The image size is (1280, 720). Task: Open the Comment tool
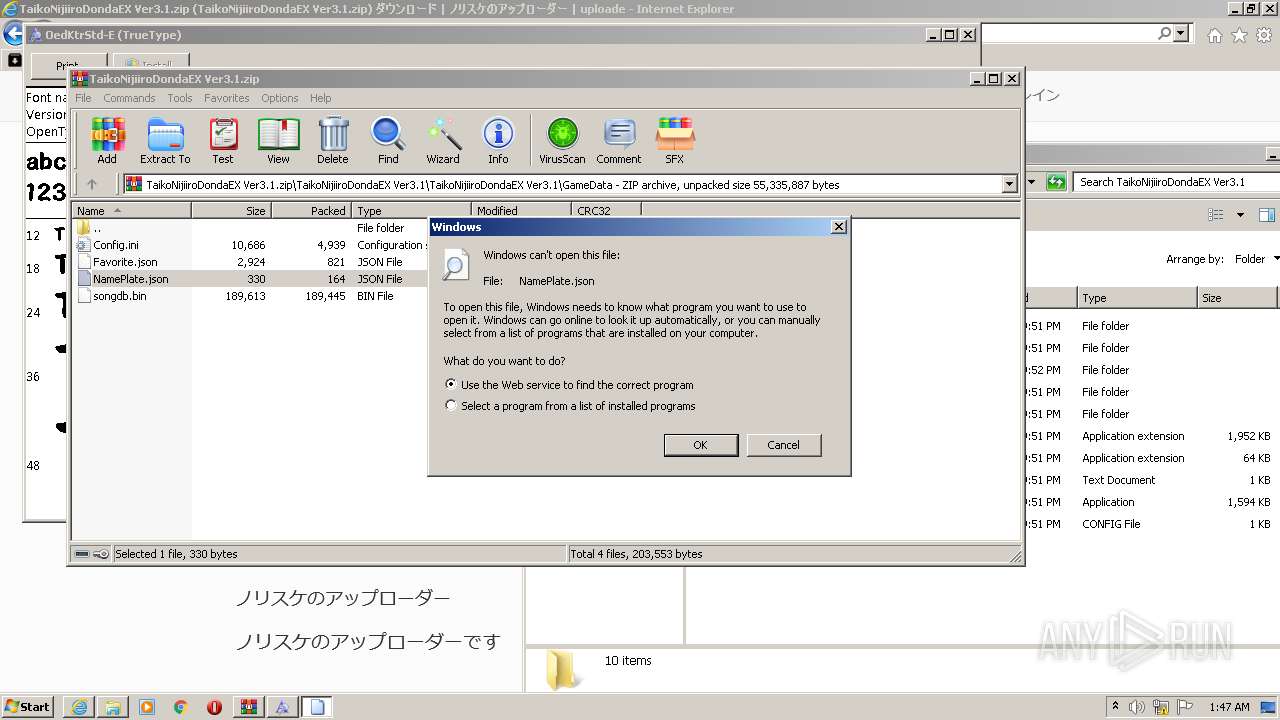[x=619, y=141]
